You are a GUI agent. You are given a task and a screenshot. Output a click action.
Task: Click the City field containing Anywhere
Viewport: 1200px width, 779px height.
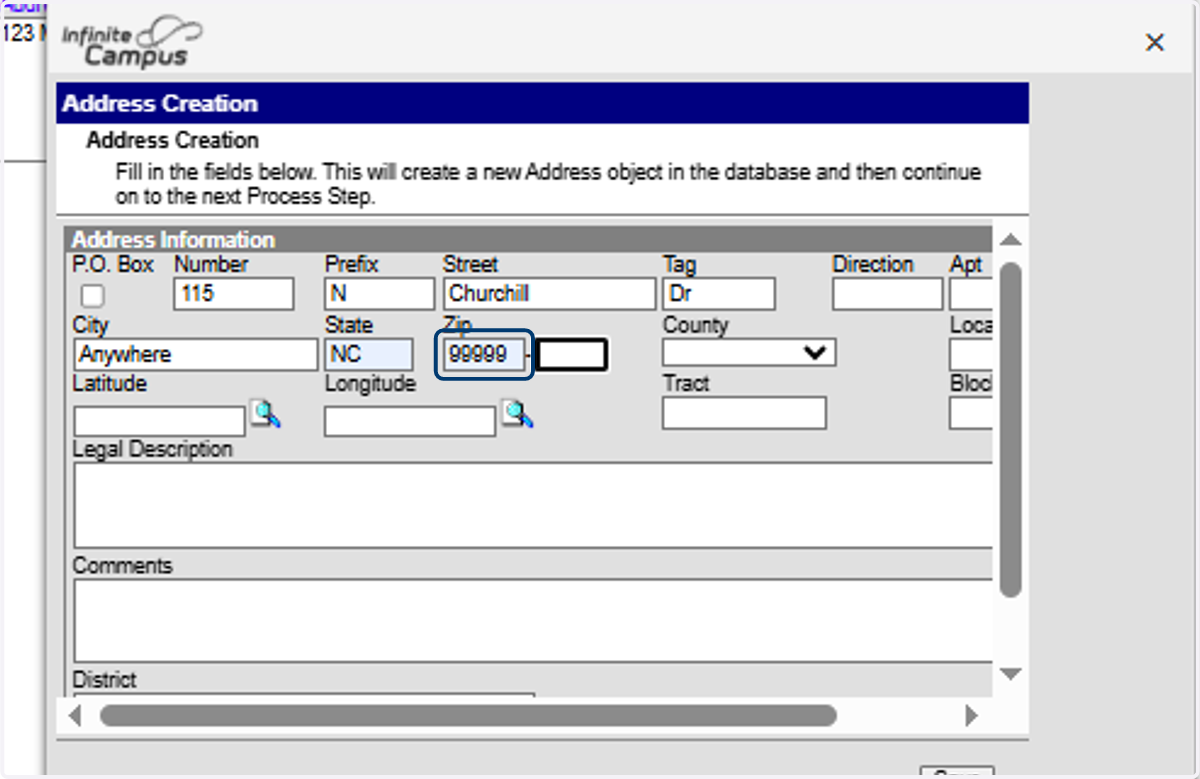pos(196,355)
